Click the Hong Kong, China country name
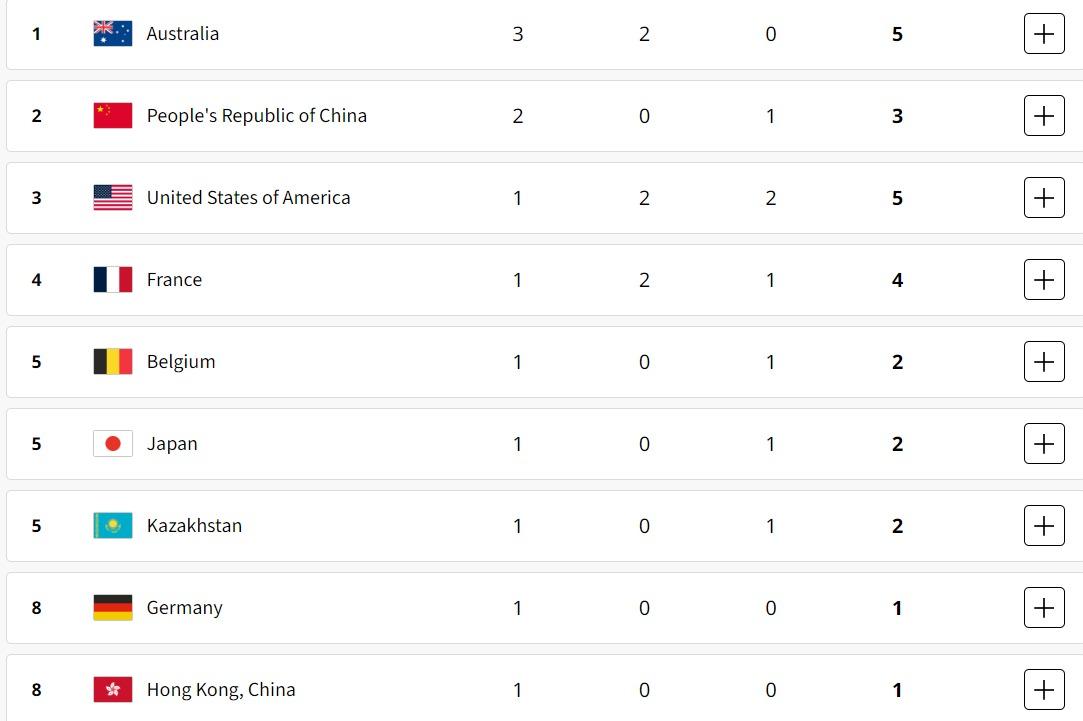The image size is (1083, 721). point(221,690)
